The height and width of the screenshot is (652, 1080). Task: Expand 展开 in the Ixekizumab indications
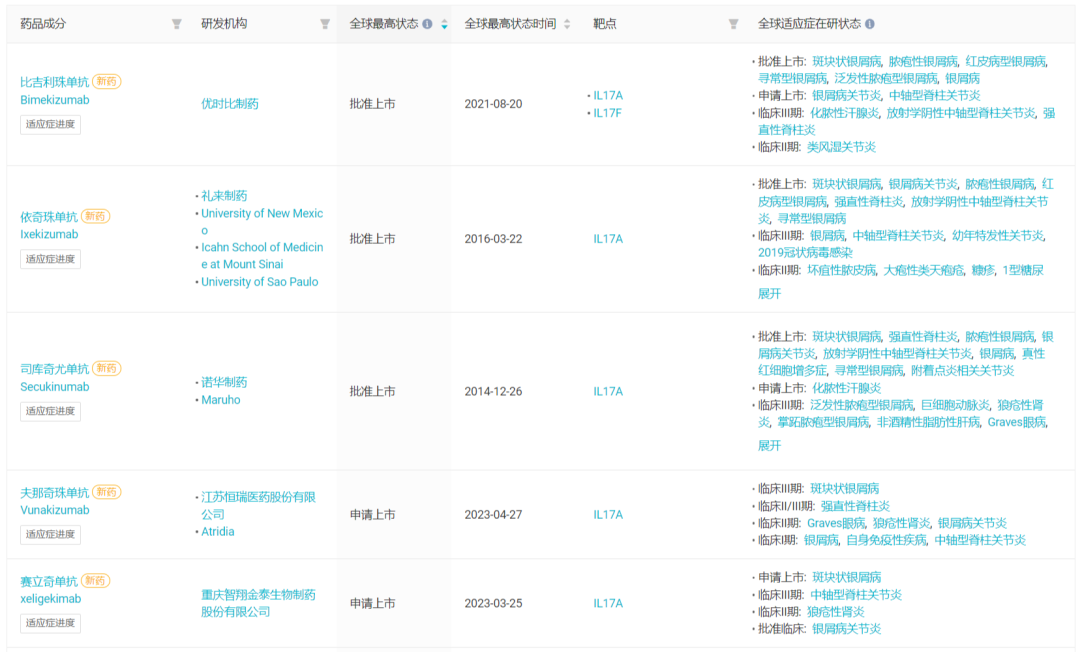769,293
